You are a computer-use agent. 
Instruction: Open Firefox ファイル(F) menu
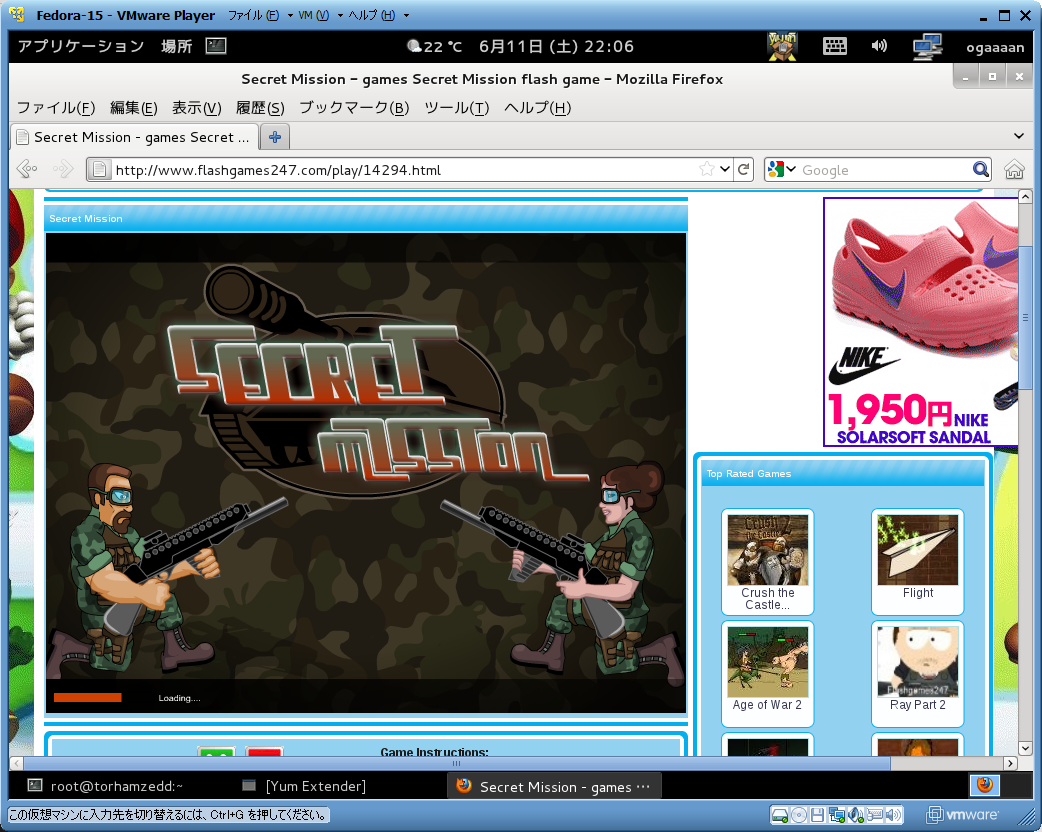pyautogui.click(x=56, y=108)
